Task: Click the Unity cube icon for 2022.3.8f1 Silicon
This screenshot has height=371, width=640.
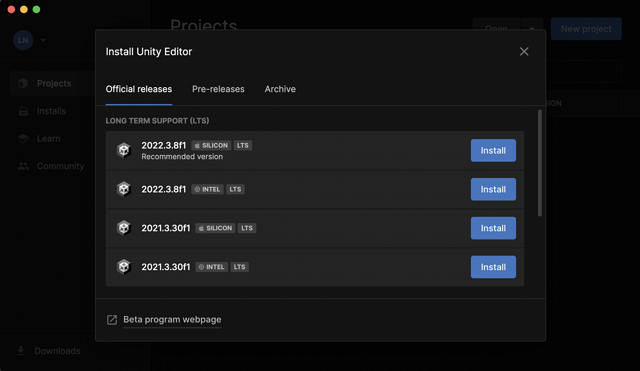Action: tap(124, 150)
